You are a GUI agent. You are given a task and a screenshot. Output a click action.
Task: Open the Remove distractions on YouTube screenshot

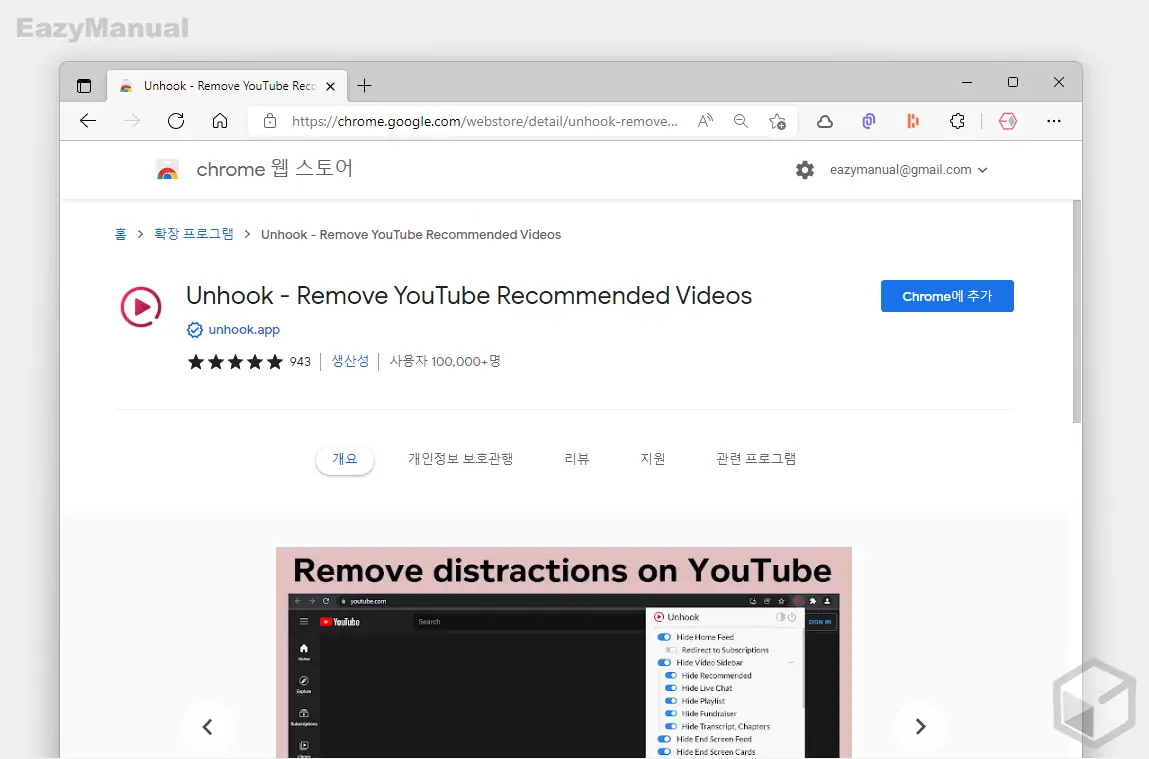(564, 653)
